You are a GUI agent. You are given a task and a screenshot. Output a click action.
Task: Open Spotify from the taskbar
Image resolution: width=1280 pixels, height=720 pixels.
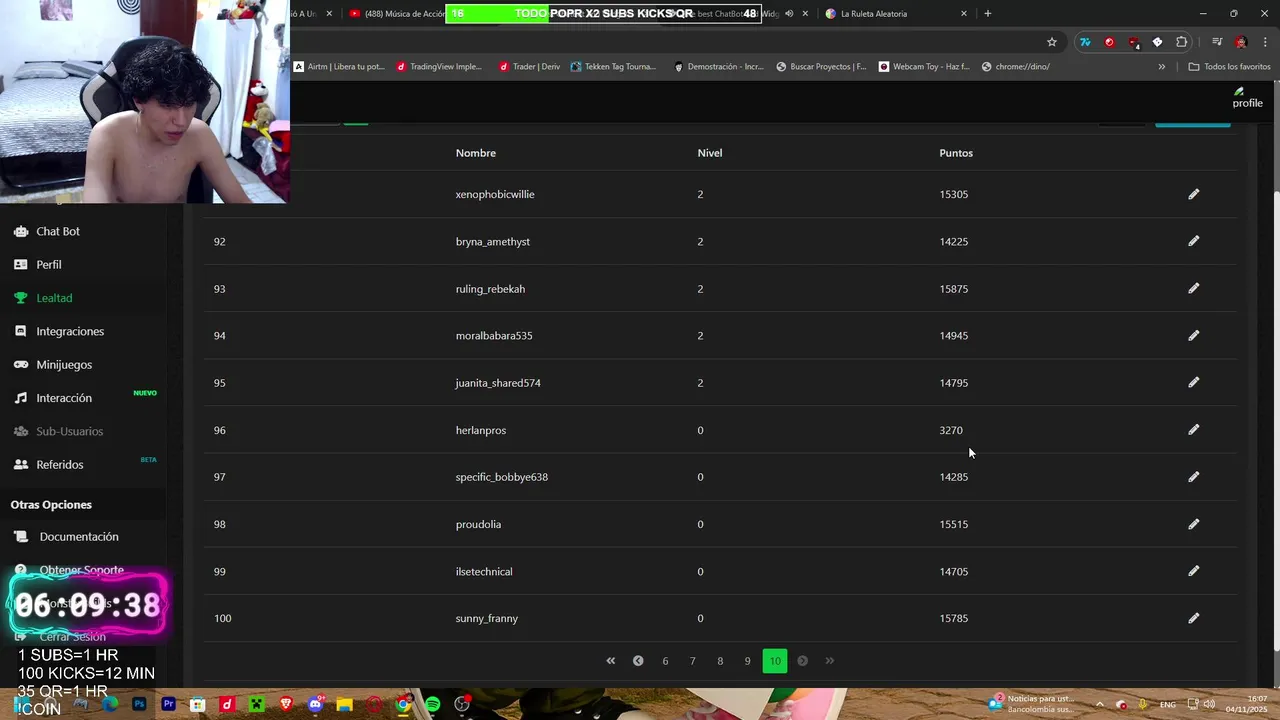click(x=432, y=704)
